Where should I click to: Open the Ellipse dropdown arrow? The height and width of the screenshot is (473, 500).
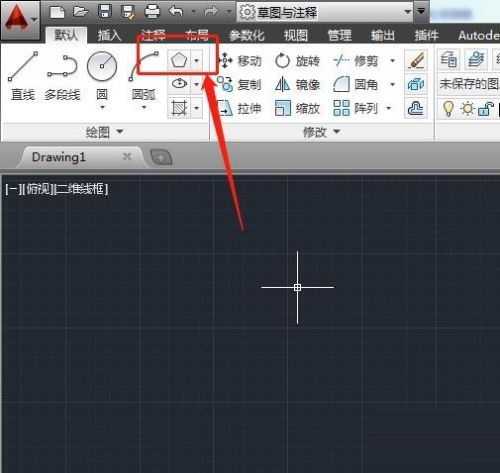pos(197,84)
